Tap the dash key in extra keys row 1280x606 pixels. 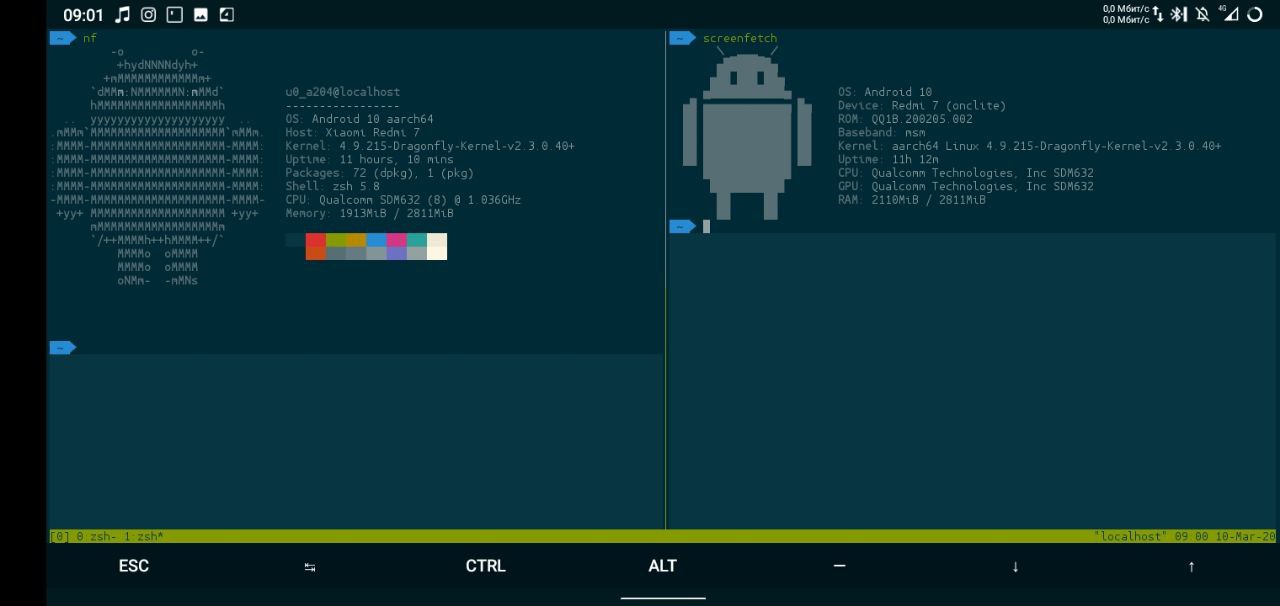point(839,566)
